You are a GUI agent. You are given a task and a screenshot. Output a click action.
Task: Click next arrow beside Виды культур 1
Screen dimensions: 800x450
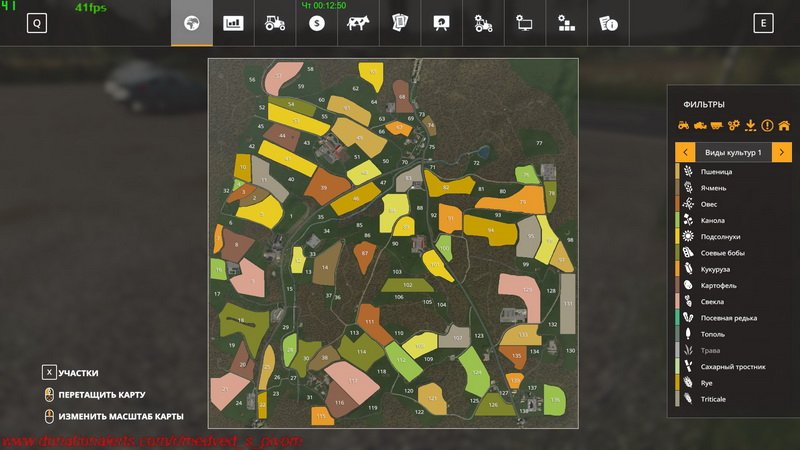tap(782, 152)
